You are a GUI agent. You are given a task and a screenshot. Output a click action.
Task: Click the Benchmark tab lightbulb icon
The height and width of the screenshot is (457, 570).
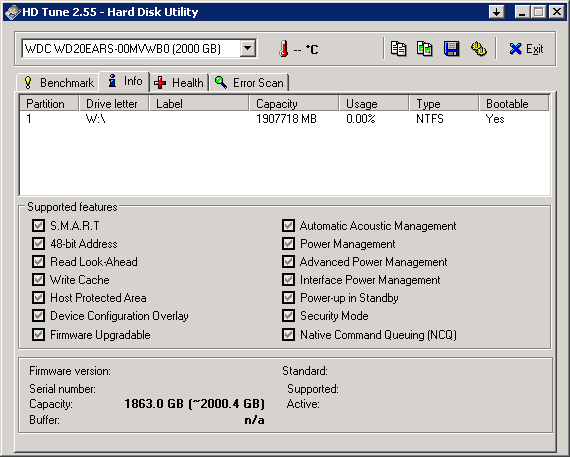coord(28,83)
